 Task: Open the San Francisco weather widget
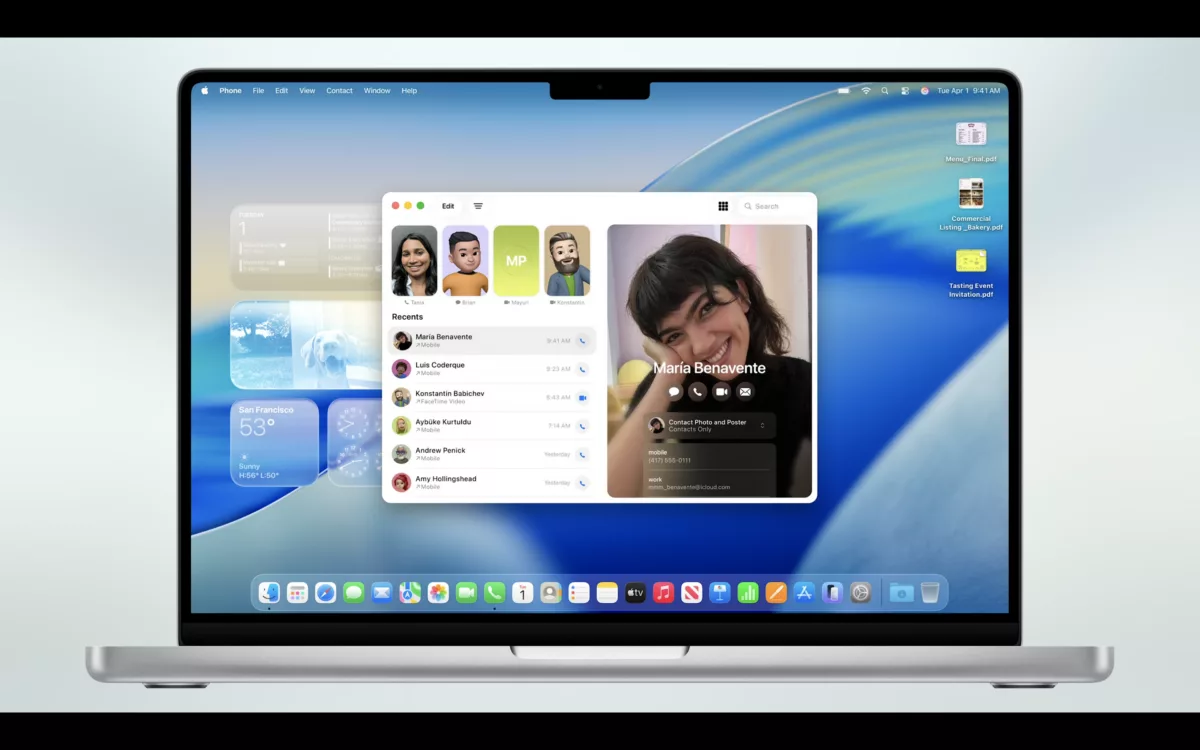click(274, 443)
